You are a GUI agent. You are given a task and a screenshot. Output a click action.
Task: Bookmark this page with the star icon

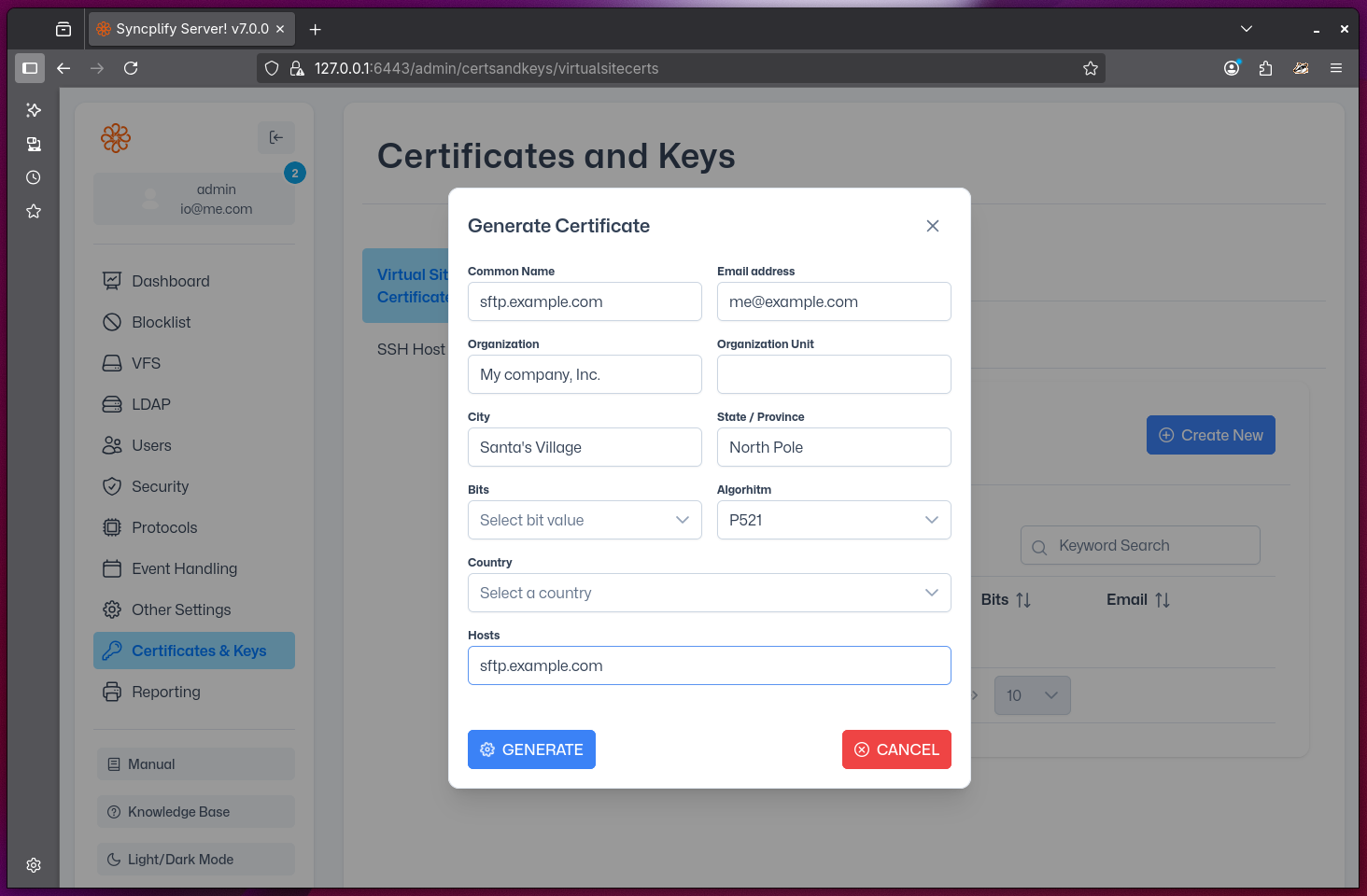tap(1090, 68)
